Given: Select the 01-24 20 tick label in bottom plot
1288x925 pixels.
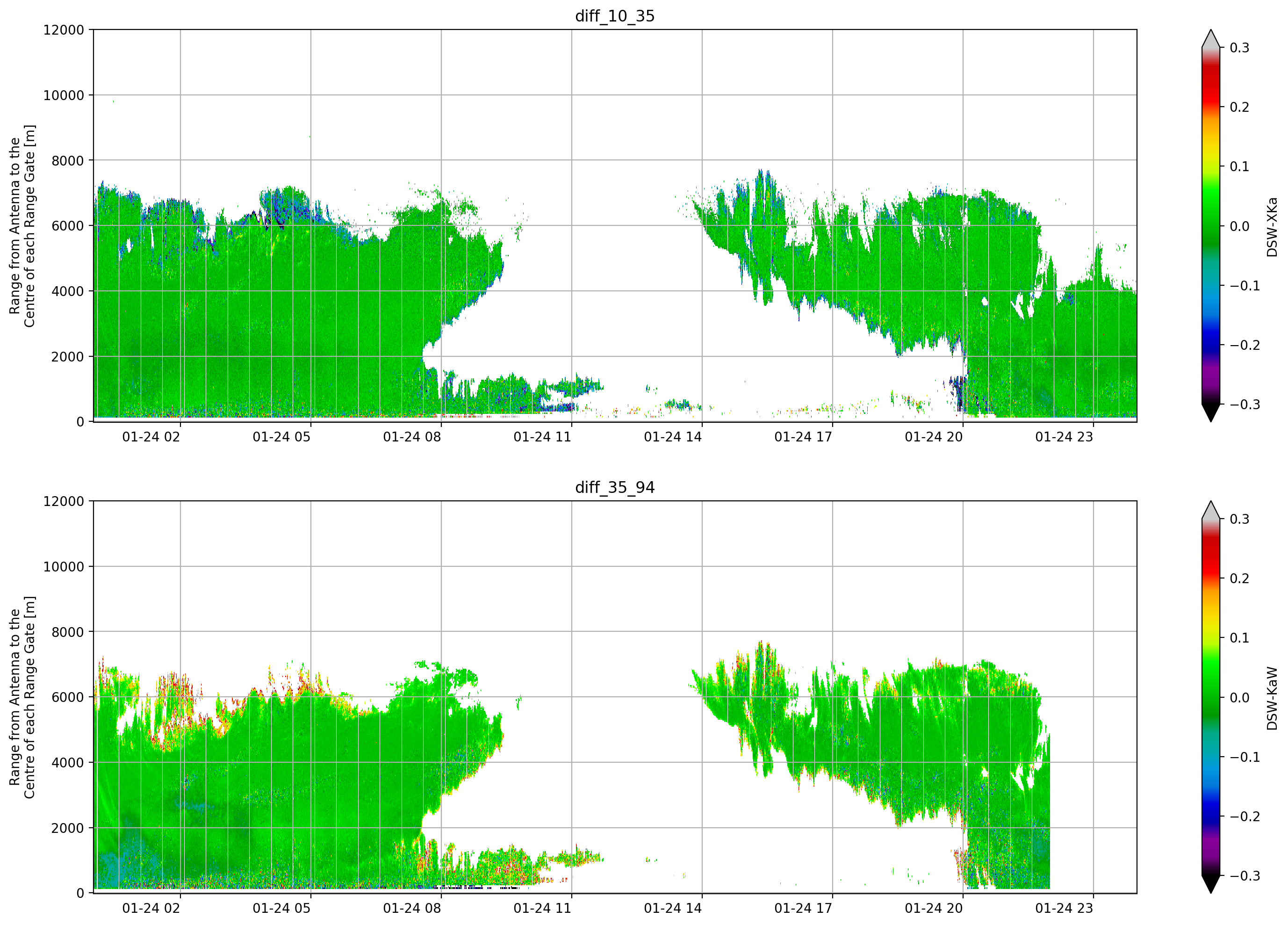Looking at the screenshot, I should [x=934, y=908].
